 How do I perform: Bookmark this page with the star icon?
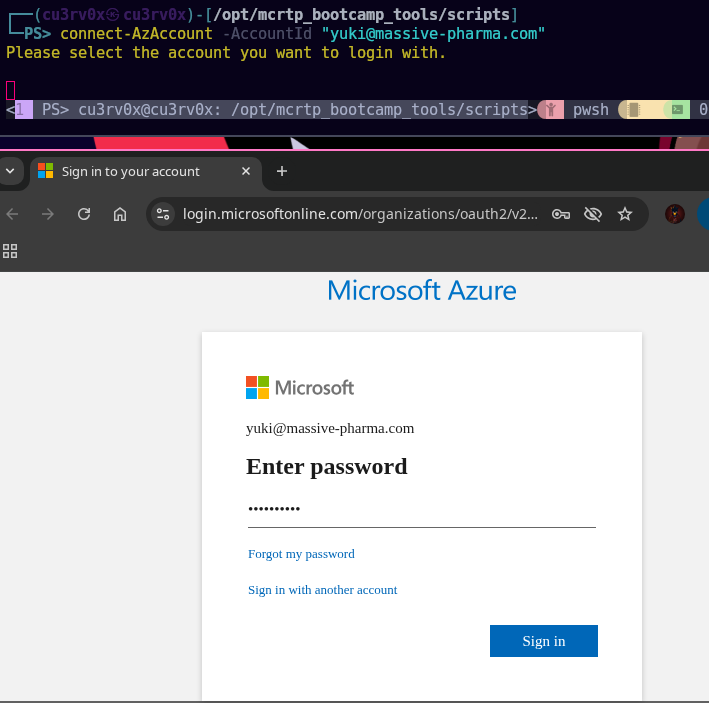pyautogui.click(x=625, y=214)
